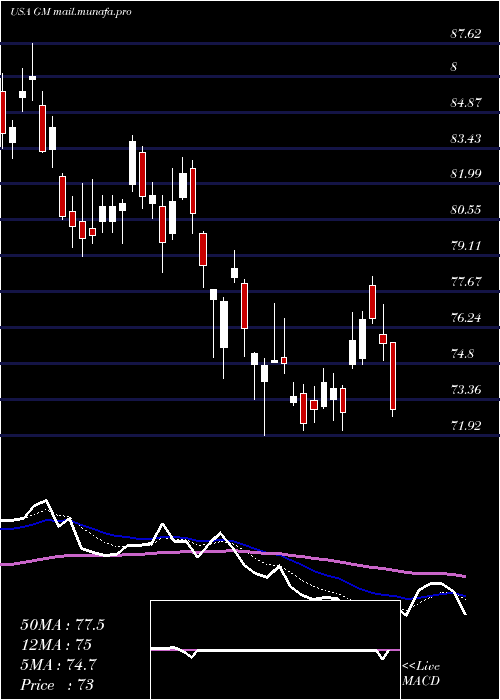Click inside the MACD indicator box

pyautogui.click(x=275, y=650)
